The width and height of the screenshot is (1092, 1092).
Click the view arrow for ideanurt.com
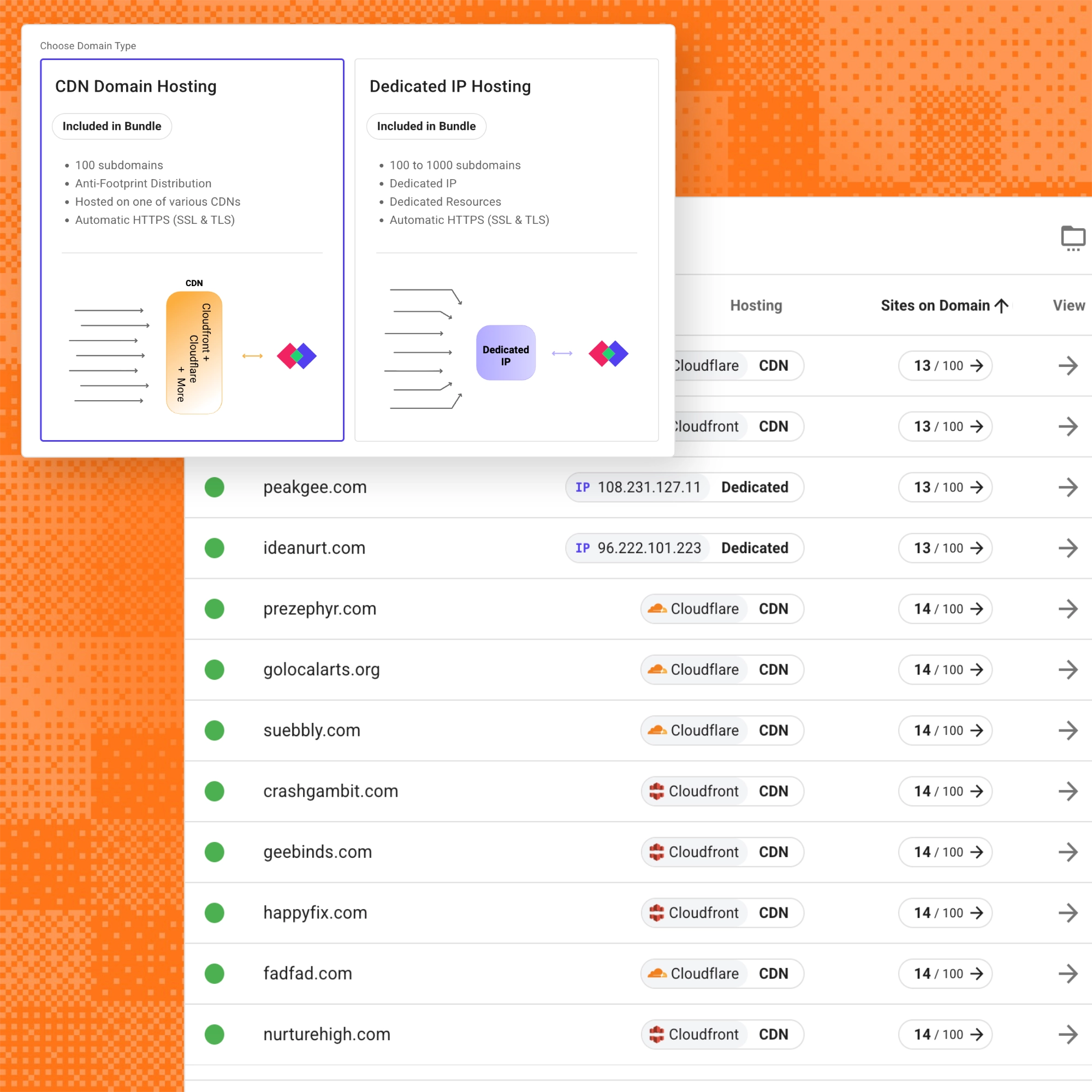(x=1067, y=548)
